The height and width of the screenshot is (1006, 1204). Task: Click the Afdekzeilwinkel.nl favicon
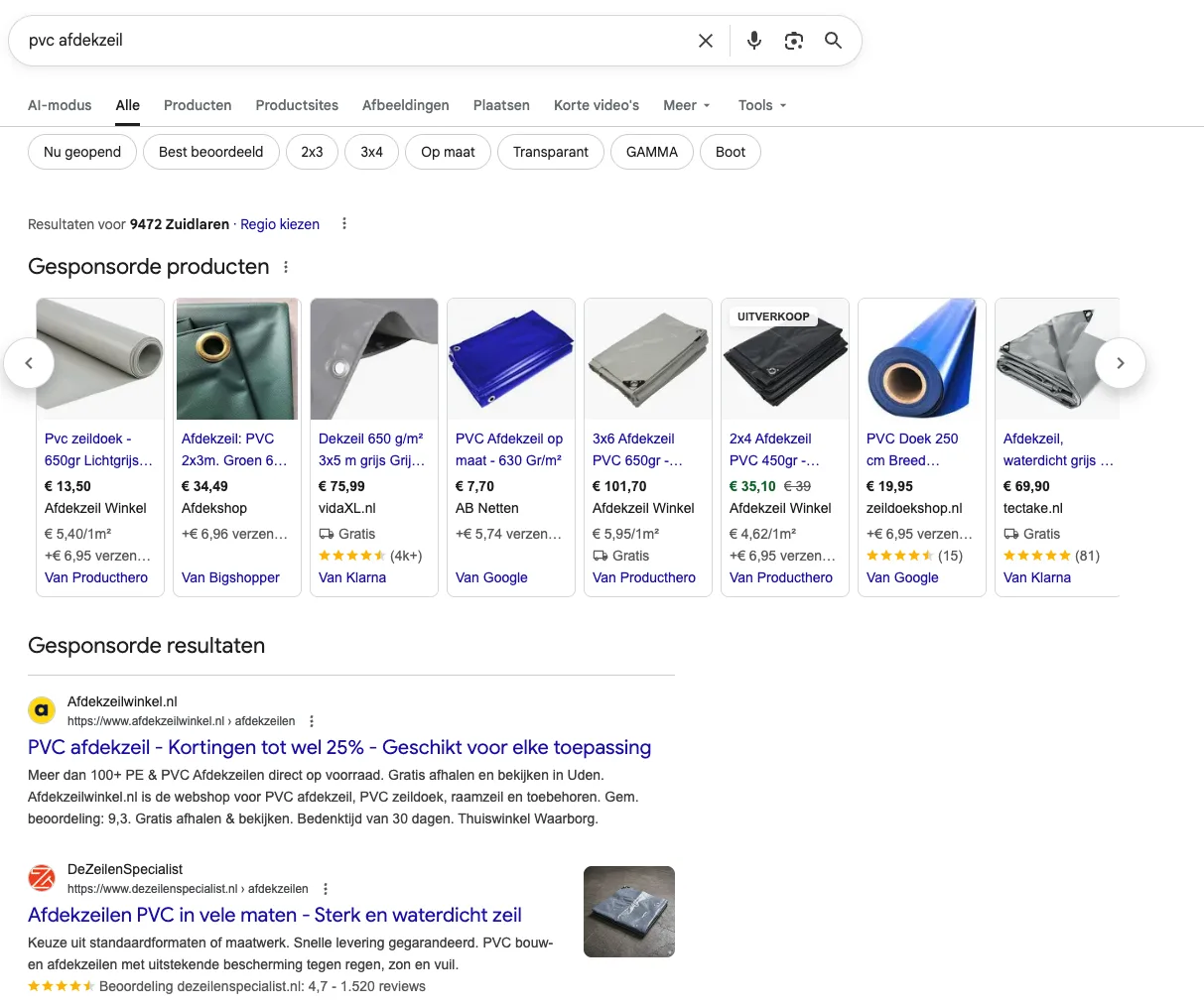[x=42, y=710]
